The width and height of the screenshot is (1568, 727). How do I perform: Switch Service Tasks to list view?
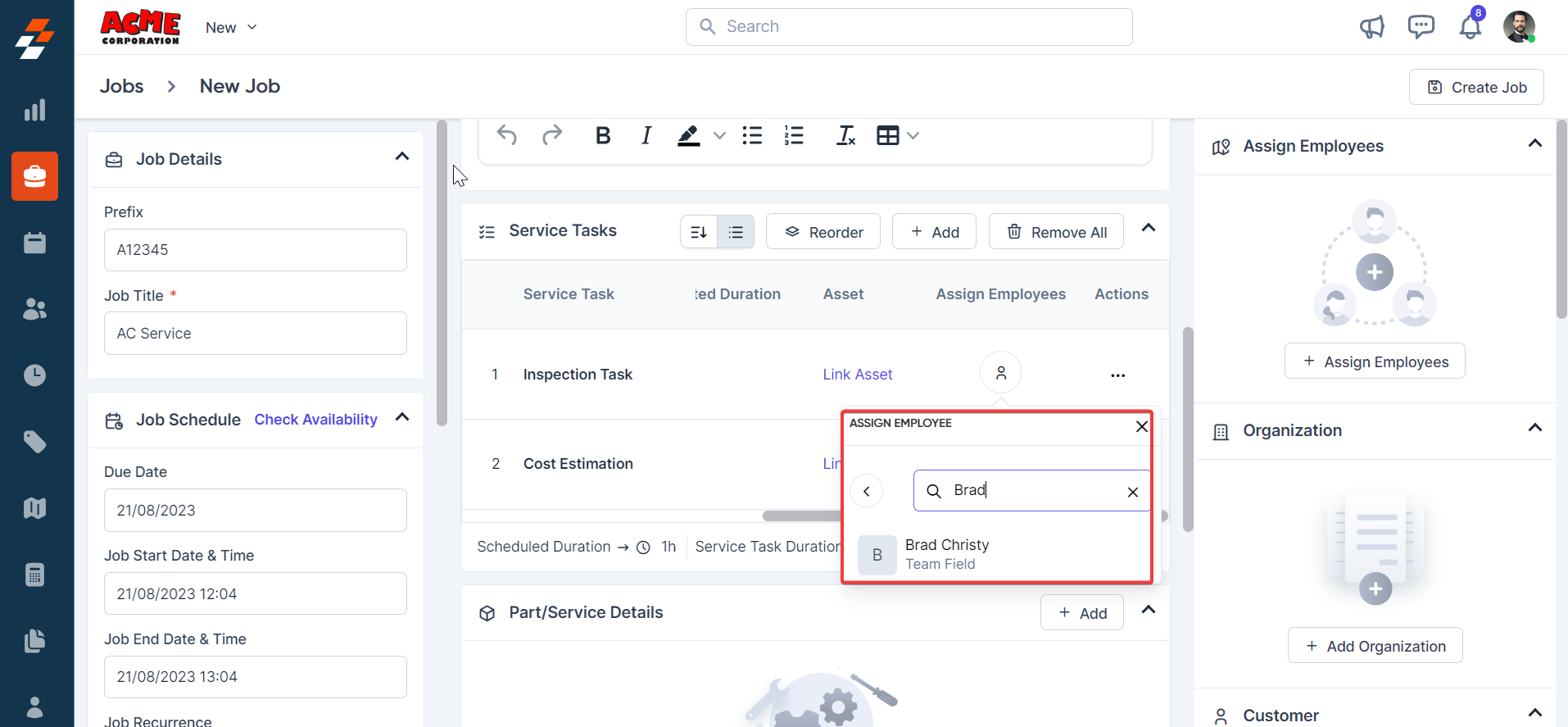736,232
